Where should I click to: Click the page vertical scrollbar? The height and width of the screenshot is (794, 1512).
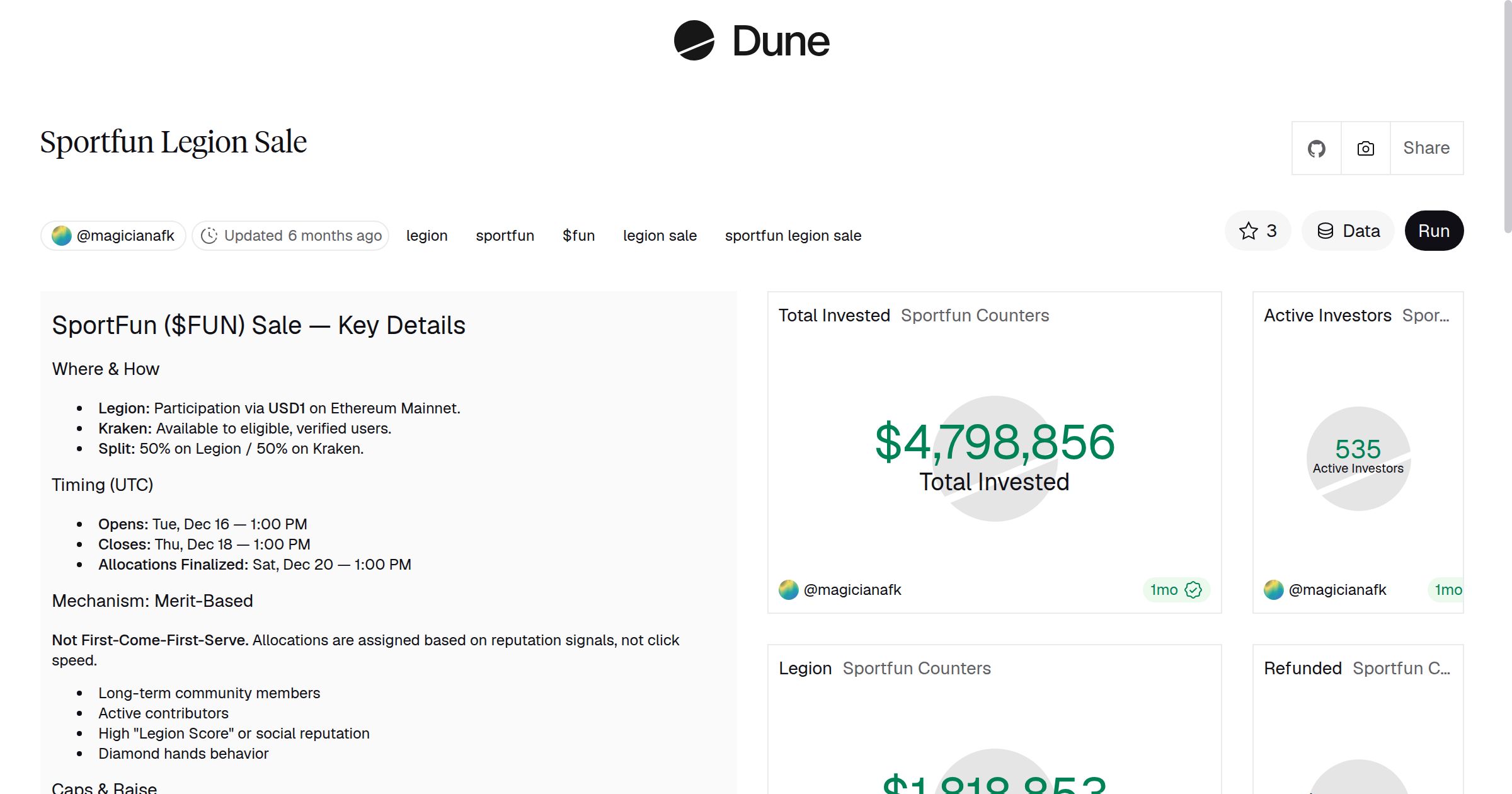pos(1507,117)
